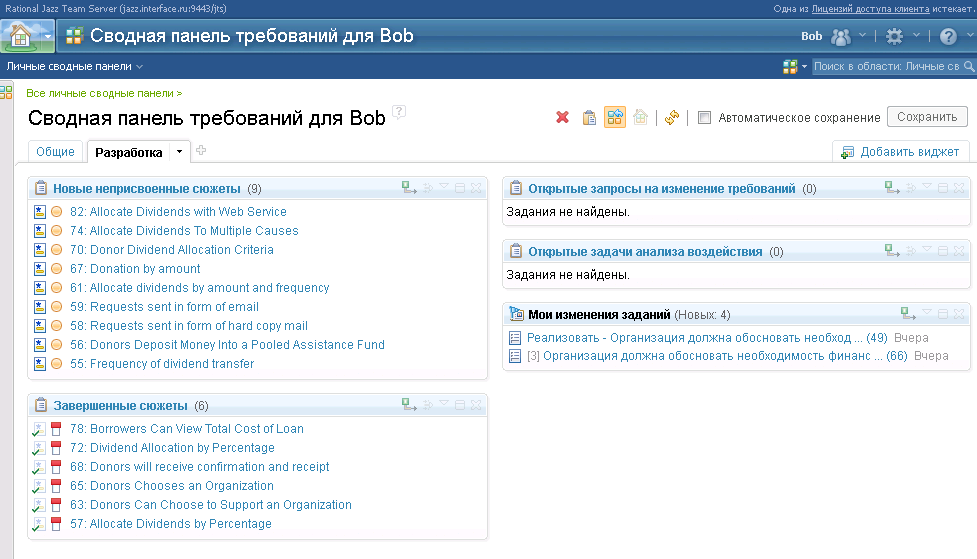Screen dimensions: 977x559
Task: Click Мои изменения заданий widget action icon
Action: [908, 313]
